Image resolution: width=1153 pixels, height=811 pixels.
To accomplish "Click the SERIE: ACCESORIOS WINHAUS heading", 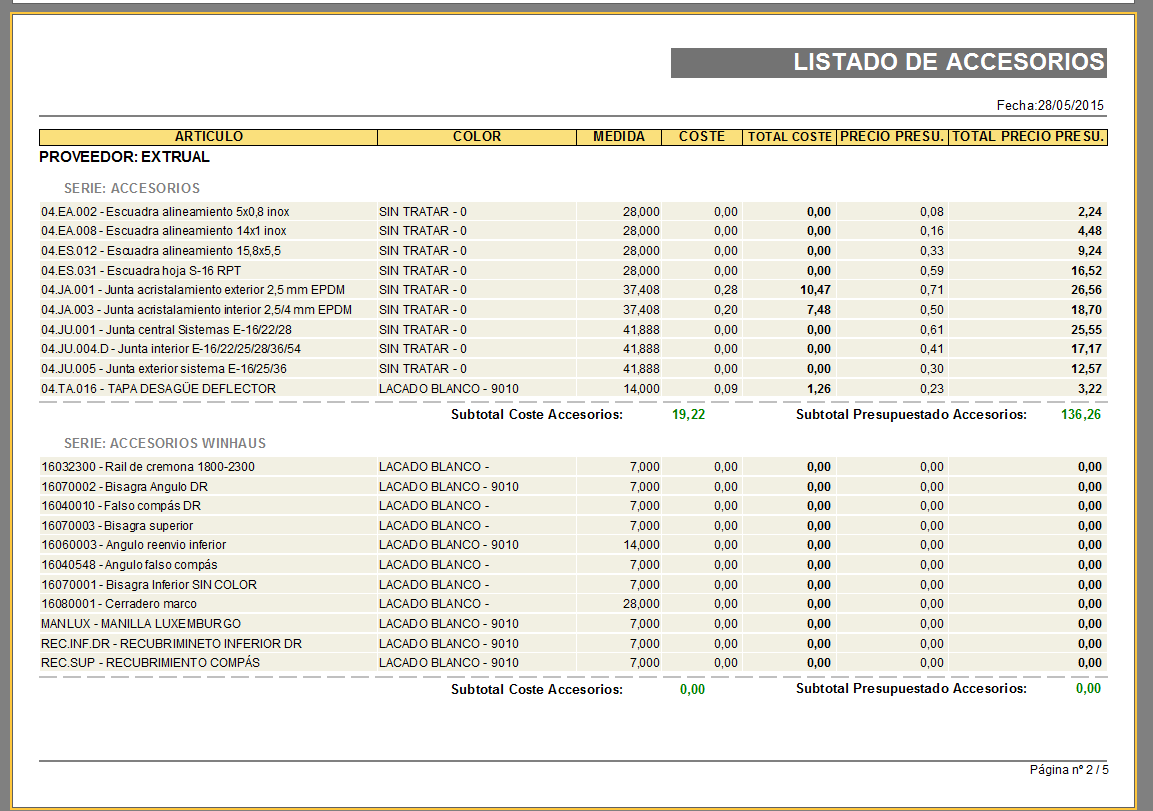I will [x=165, y=443].
